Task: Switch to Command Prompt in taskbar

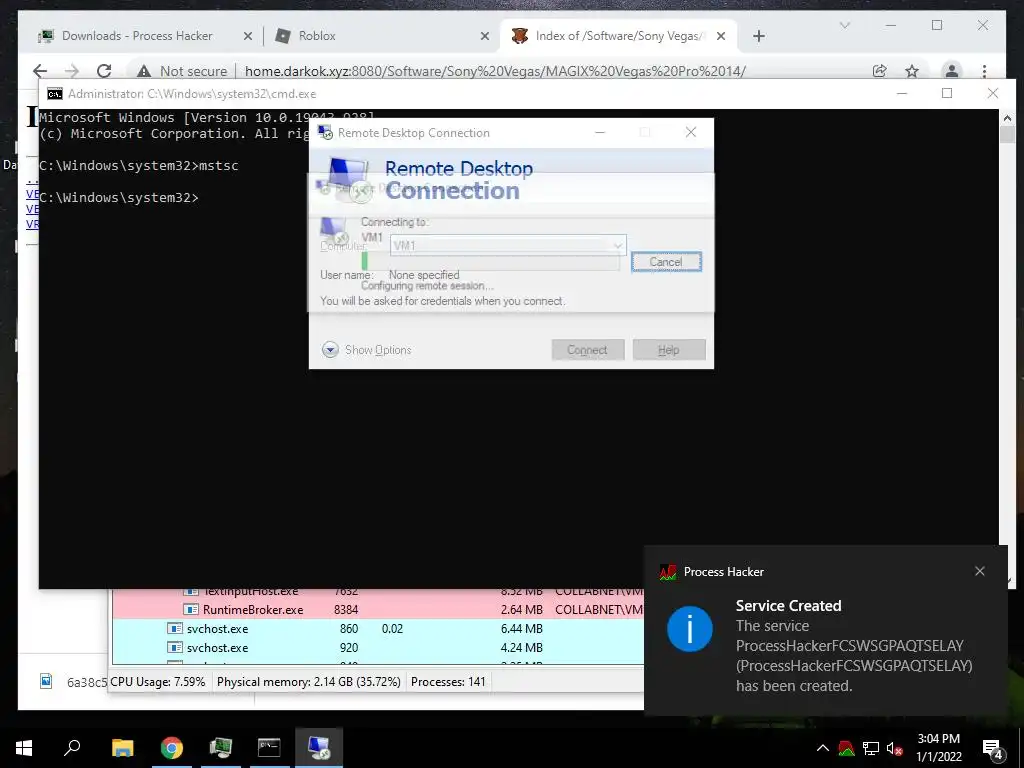Action: pyautogui.click(x=269, y=747)
